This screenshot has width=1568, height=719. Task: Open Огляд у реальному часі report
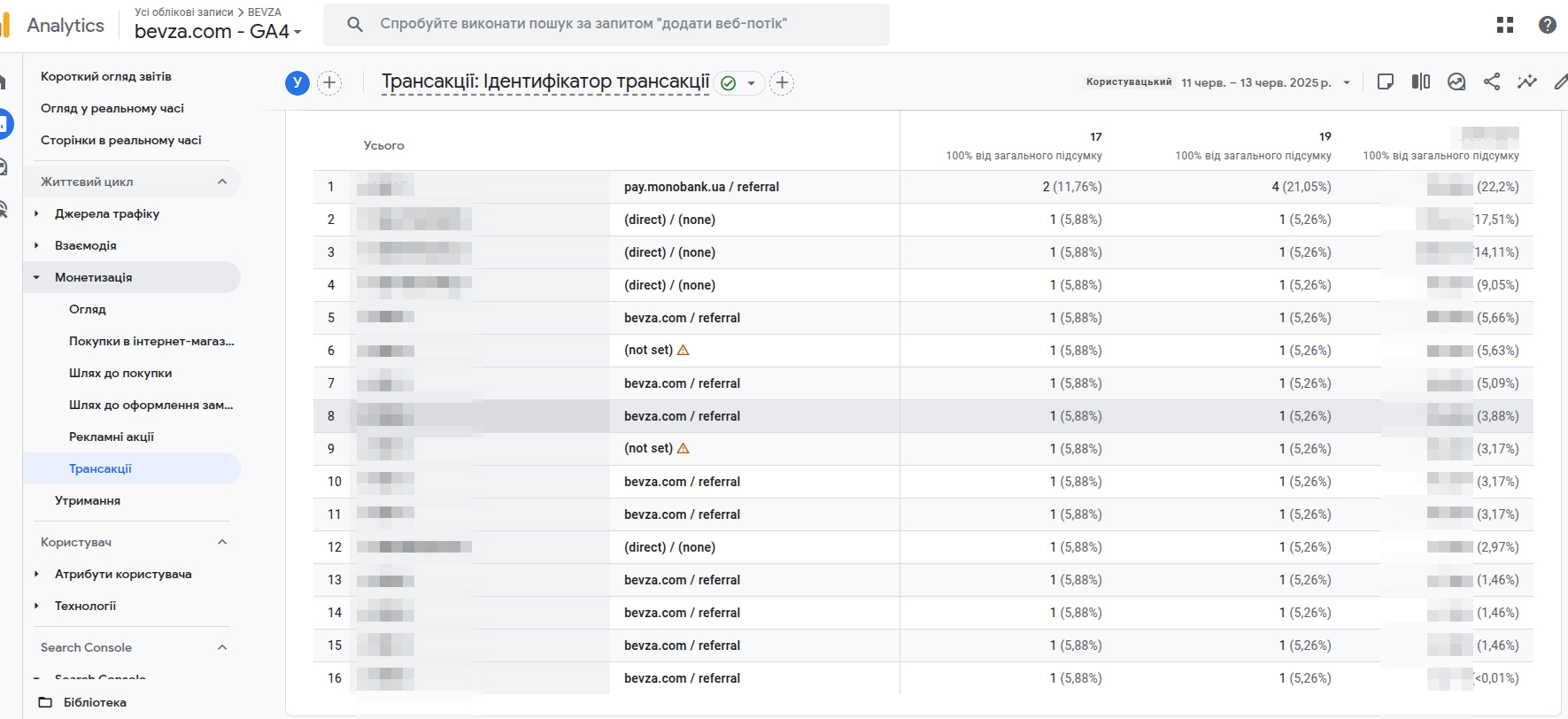(112, 108)
